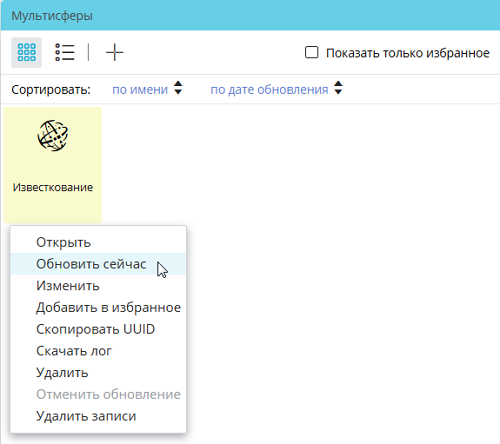The image size is (500, 444).
Task: Sort by 'по имени' link
Action: coord(140,89)
